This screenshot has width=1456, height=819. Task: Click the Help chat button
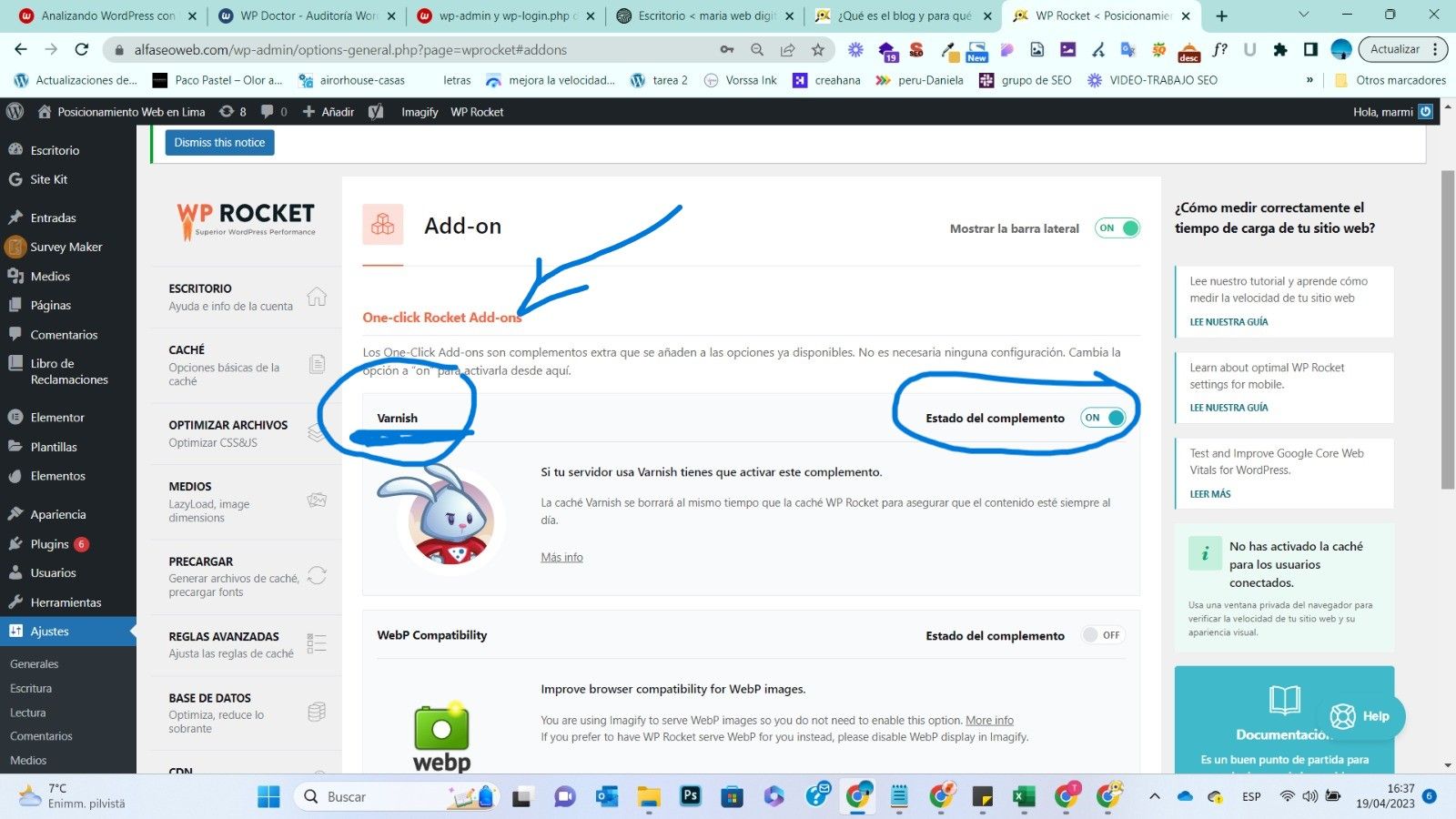click(x=1360, y=716)
